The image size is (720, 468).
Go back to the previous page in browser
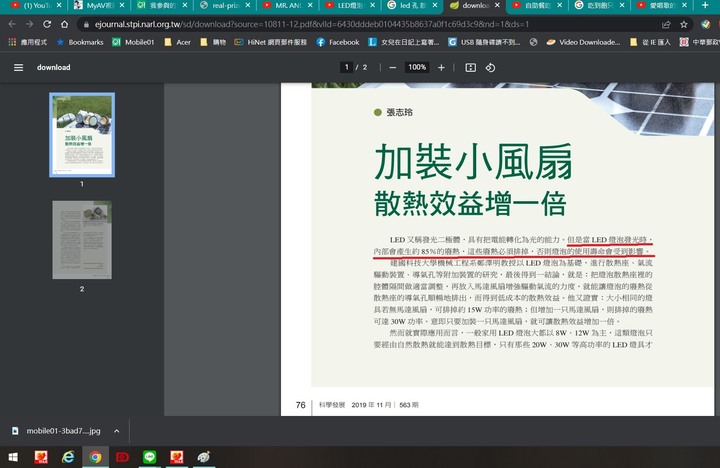click(12, 24)
